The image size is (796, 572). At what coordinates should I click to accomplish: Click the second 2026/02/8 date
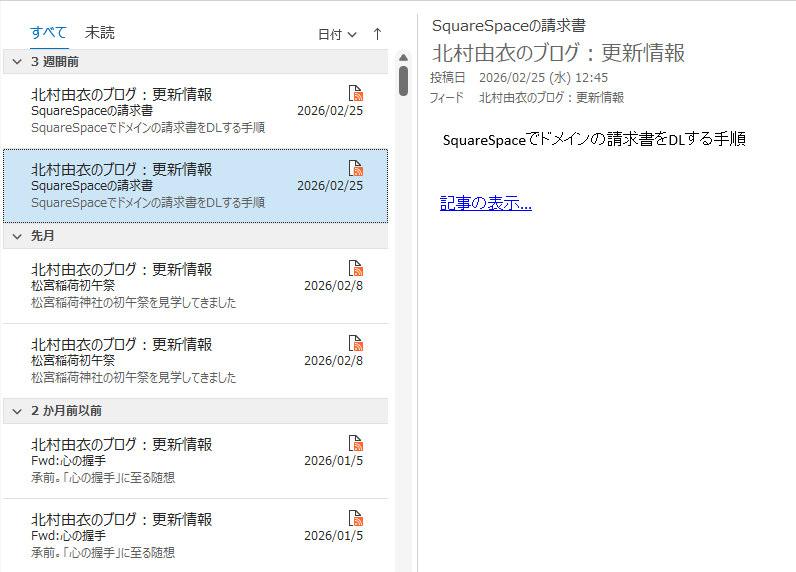(334, 361)
